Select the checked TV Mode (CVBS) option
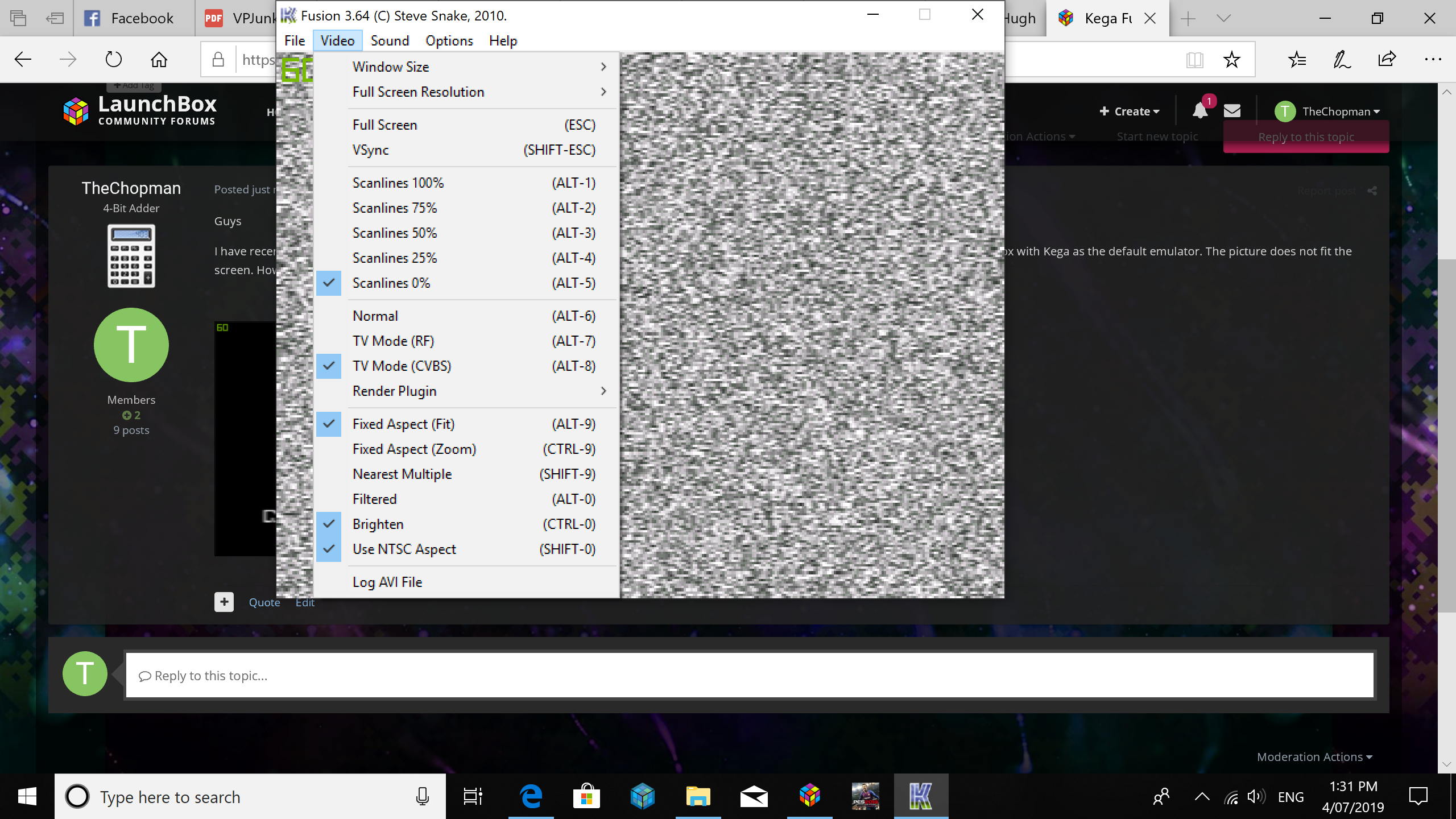 coord(466,366)
